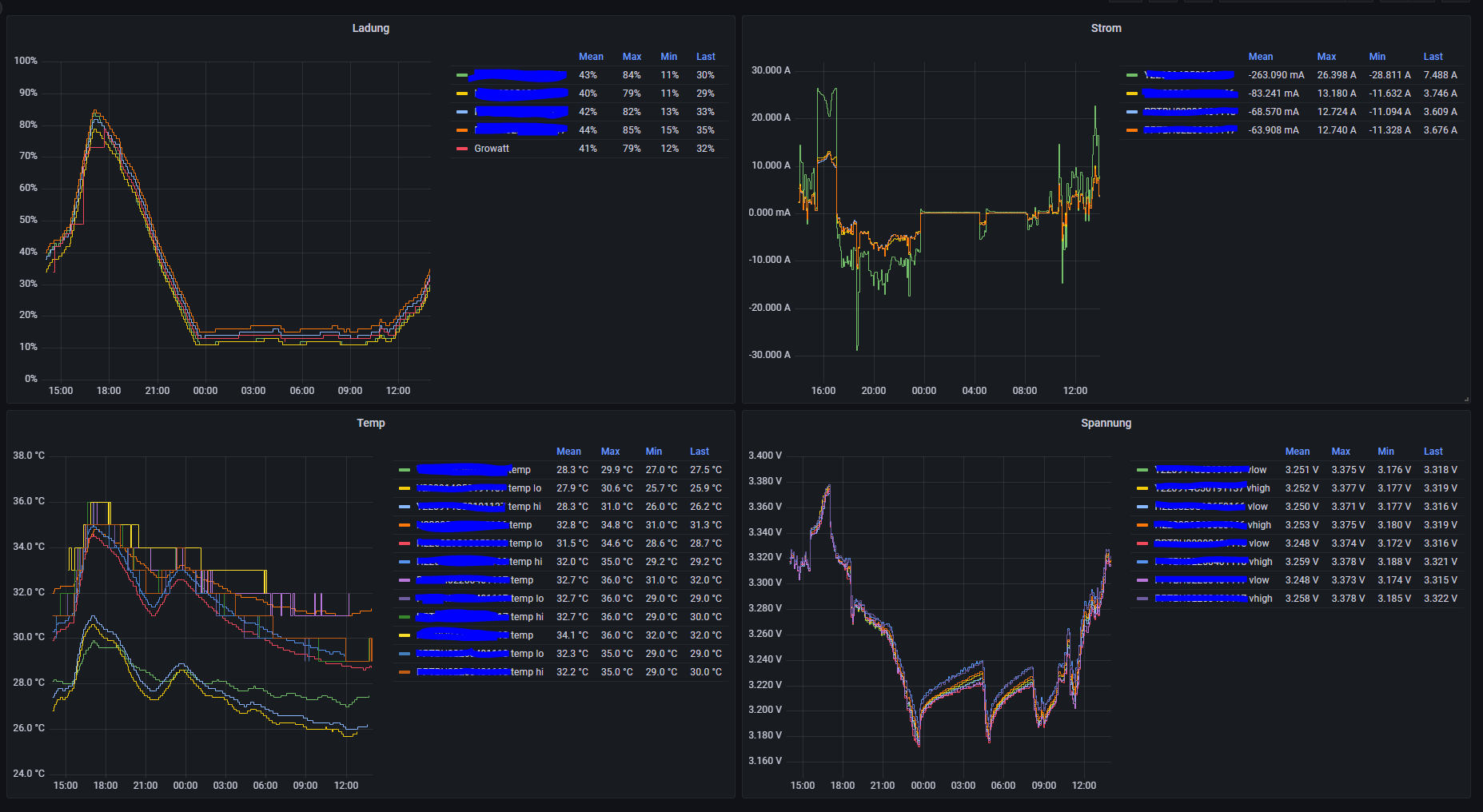Toggle the Spannung vlow series with mean 3.251 V
The image size is (1483, 812).
[1210, 470]
